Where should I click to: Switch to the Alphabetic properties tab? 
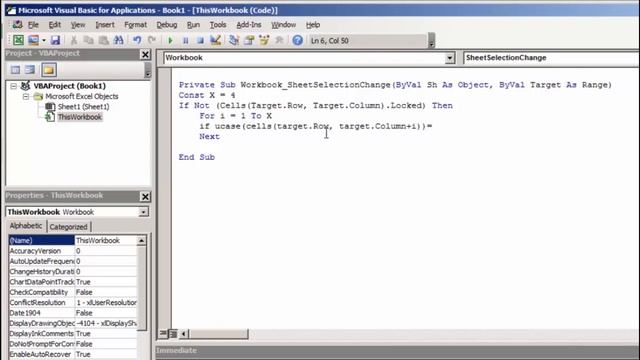coord(26,226)
